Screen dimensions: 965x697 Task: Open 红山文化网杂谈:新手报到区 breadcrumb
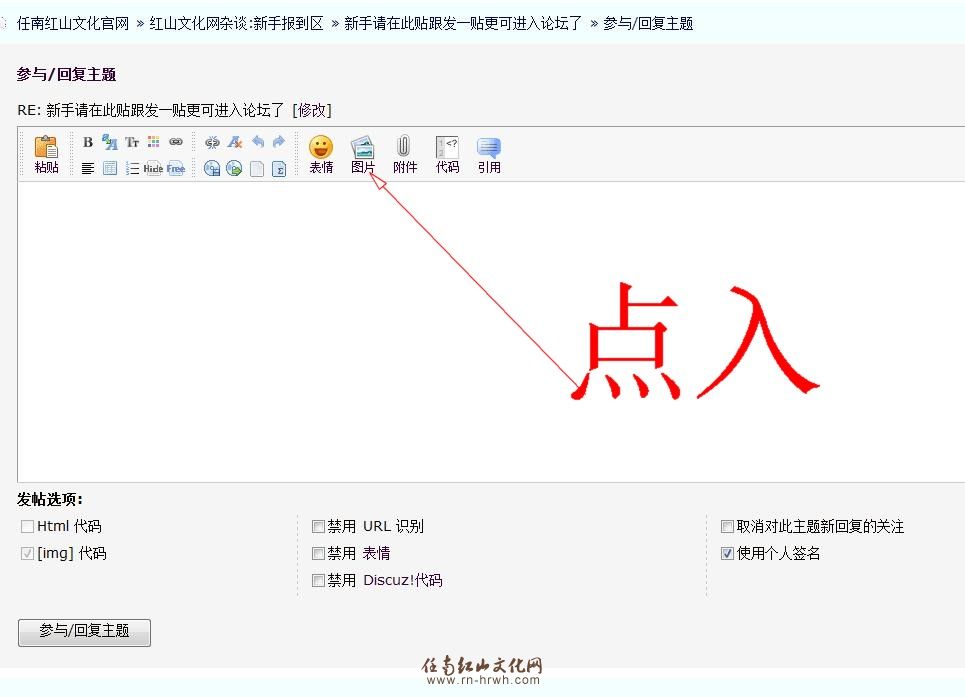point(236,23)
